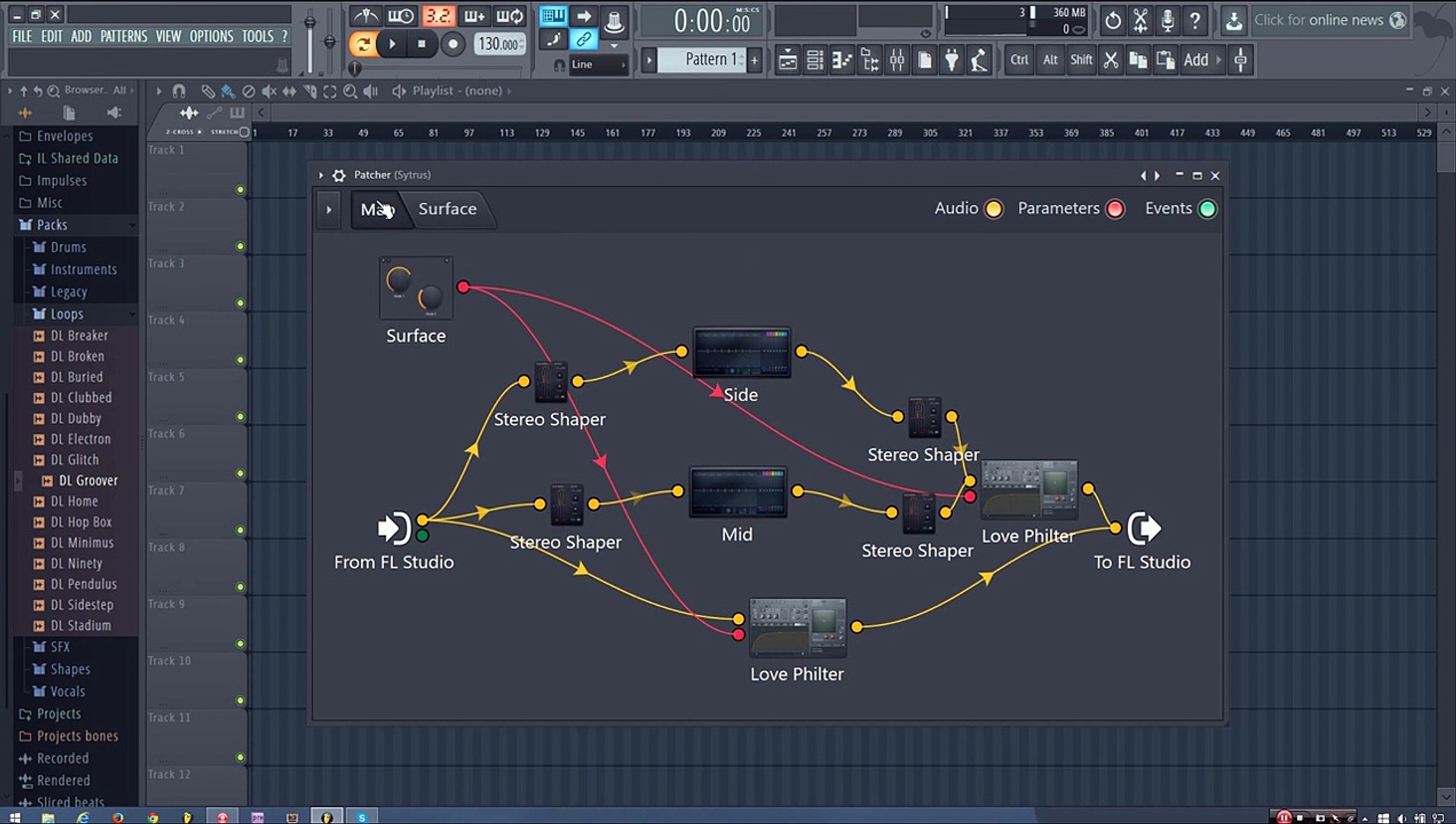This screenshot has height=824, width=1456.
Task: Toggle pattern/song mode button
Action: point(363,44)
